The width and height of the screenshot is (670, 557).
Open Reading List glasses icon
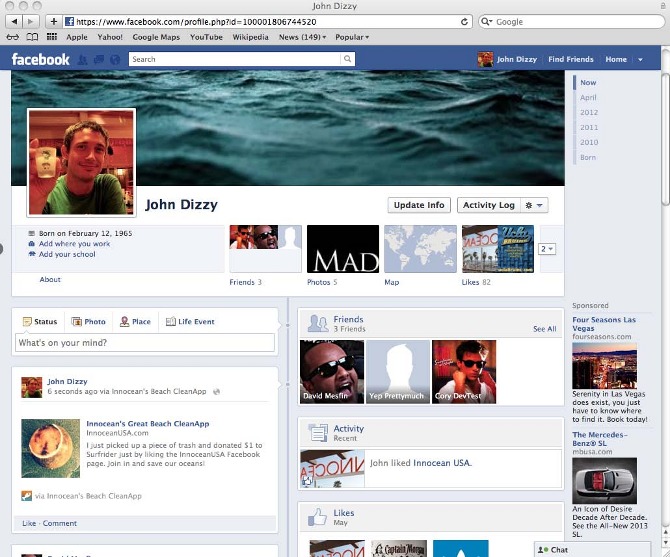click(x=12, y=37)
